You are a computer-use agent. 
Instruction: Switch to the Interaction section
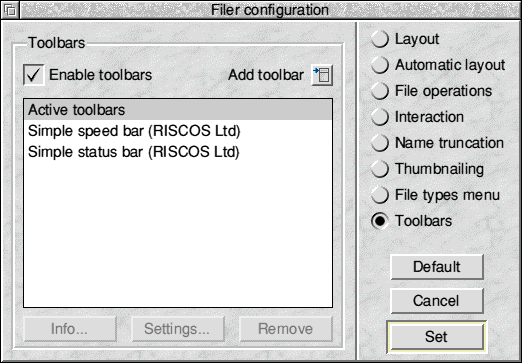tap(380, 117)
